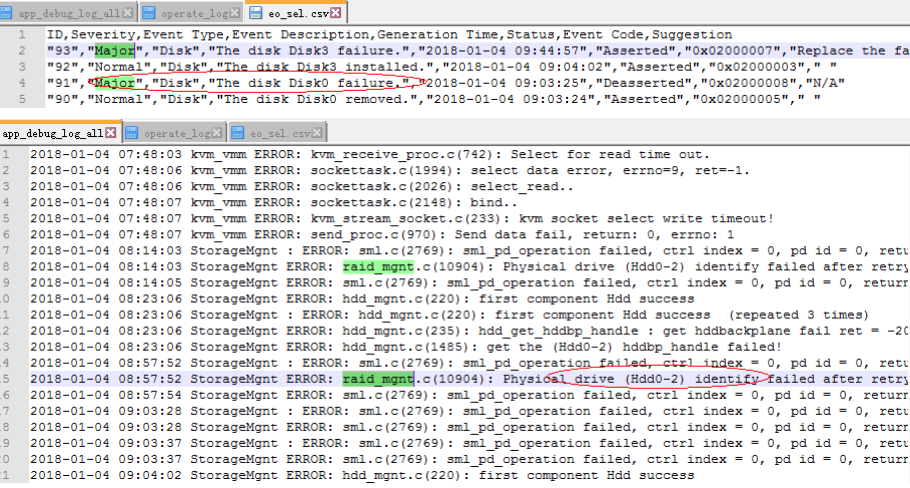Close the active eo_sel.csv tab with red X
910x488 pixels.
coord(335,13)
